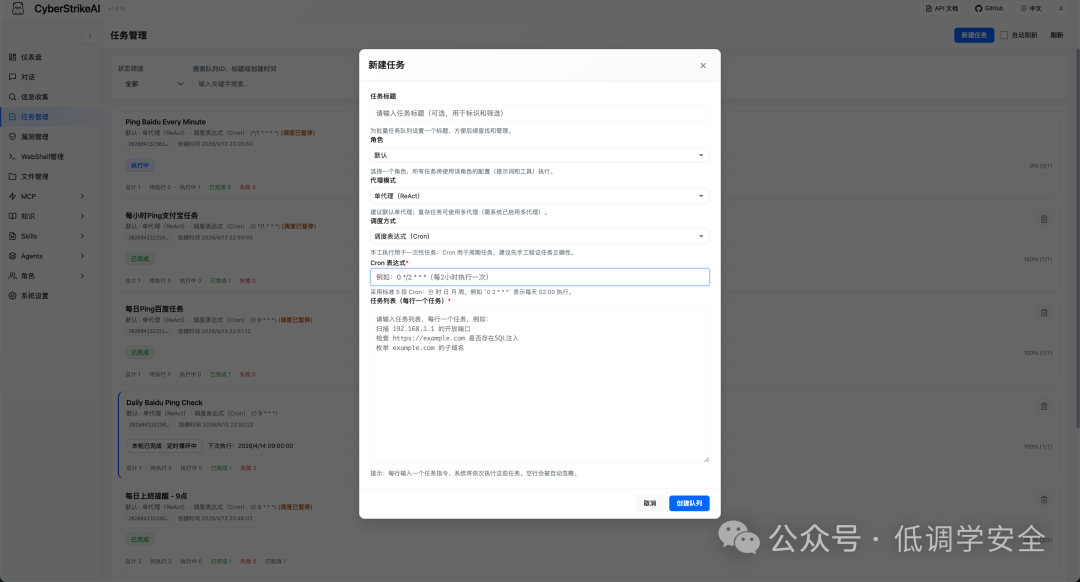Open the 代理模式 dropdown
Viewport: 1080px width, 582px height.
pos(539,196)
